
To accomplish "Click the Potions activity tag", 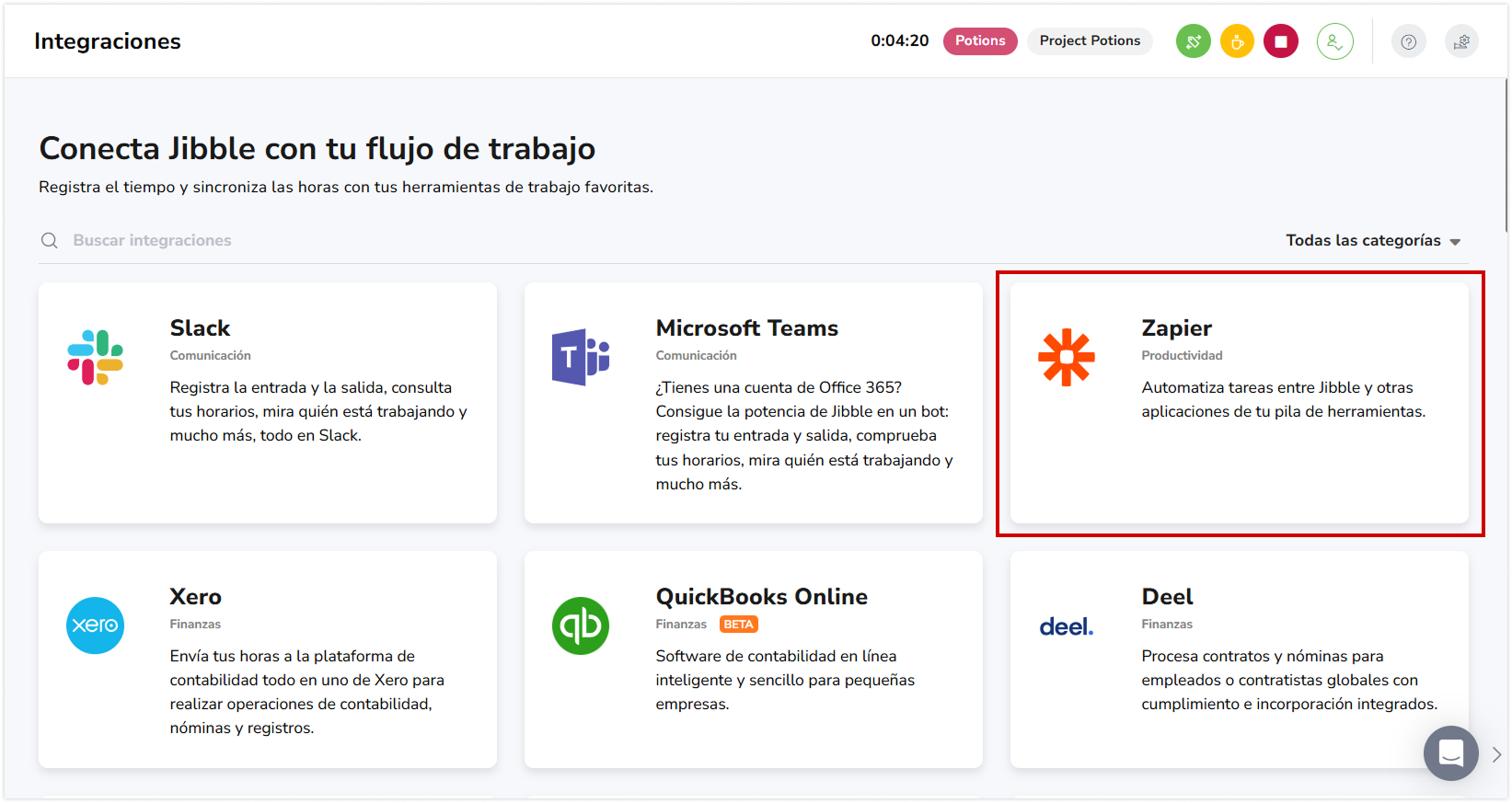I will (980, 41).
